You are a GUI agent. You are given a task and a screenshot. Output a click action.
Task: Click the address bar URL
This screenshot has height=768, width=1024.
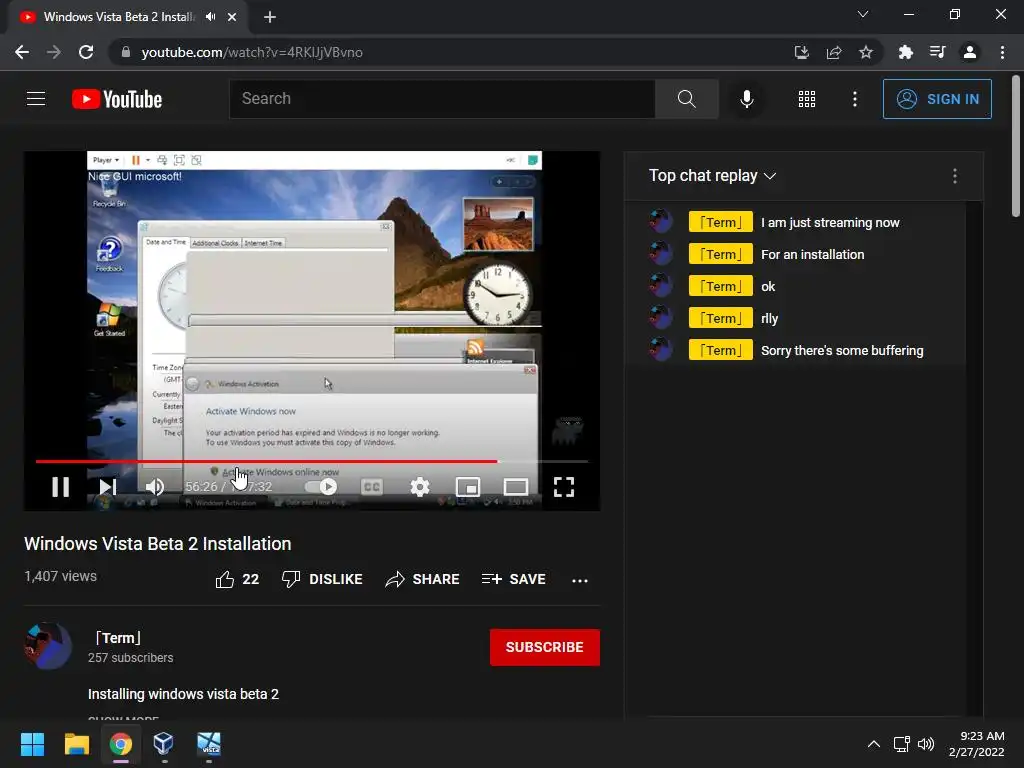(252, 52)
